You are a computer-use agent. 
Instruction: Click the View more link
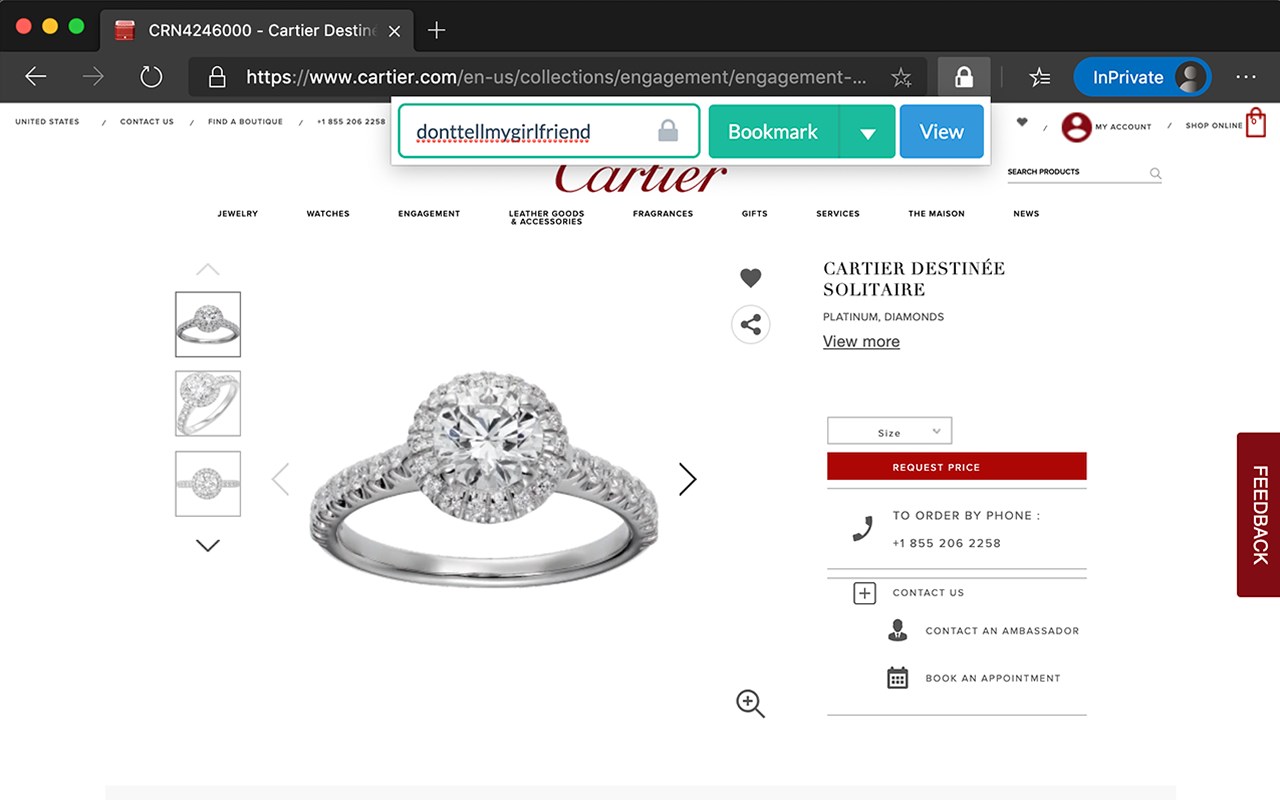click(861, 341)
